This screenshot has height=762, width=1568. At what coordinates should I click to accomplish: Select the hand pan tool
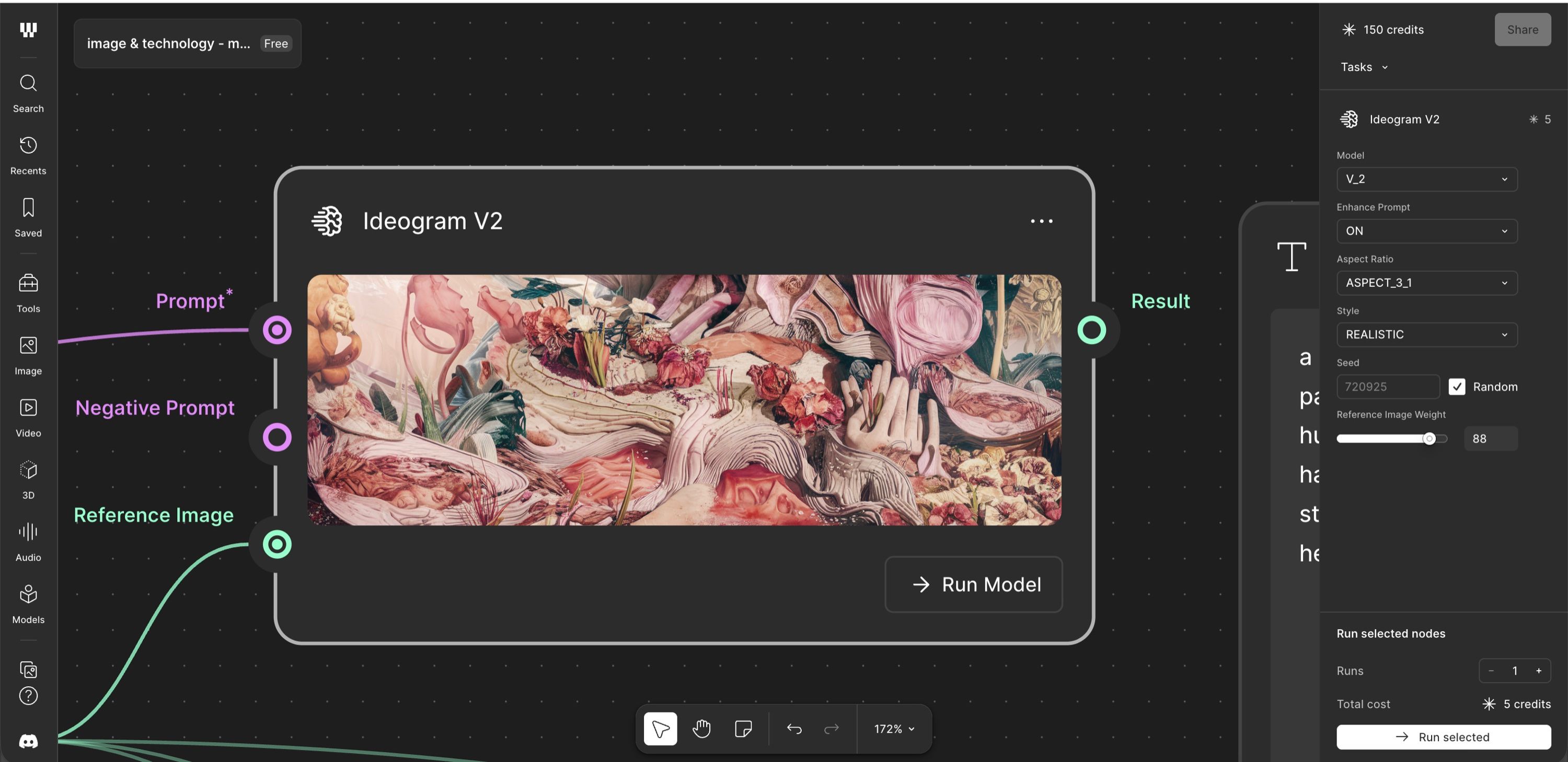(701, 729)
